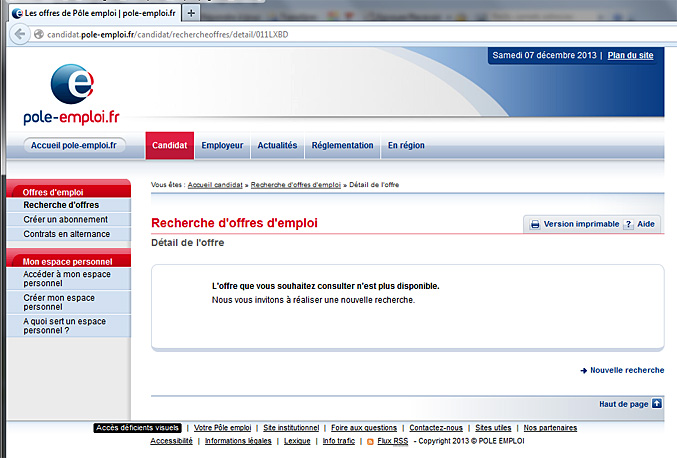Click Nouvelle recherche link
677x458 pixels.
[627, 370]
